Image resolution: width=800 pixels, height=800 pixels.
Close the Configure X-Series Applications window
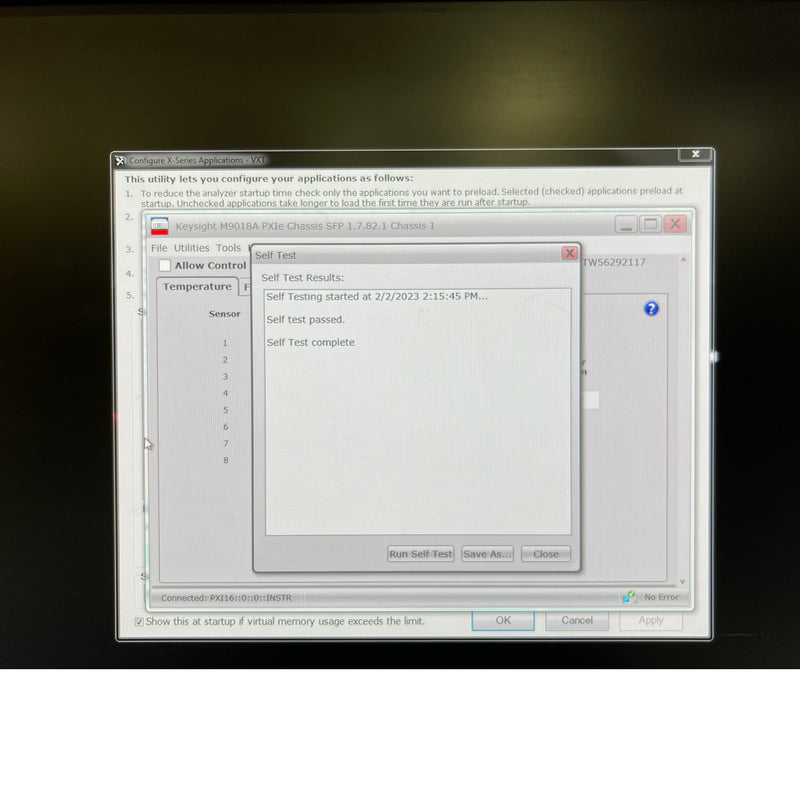(694, 155)
